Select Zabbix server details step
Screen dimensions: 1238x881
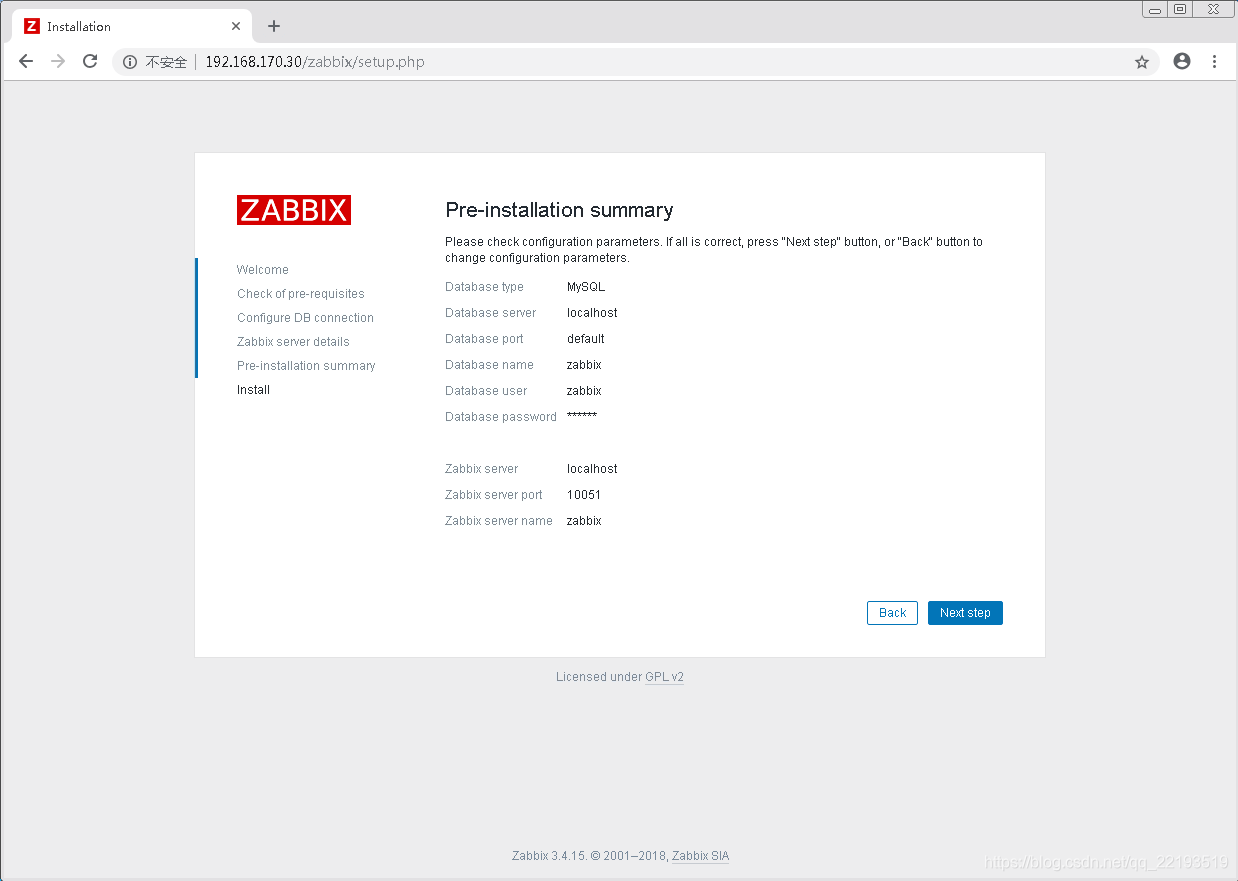pos(293,342)
